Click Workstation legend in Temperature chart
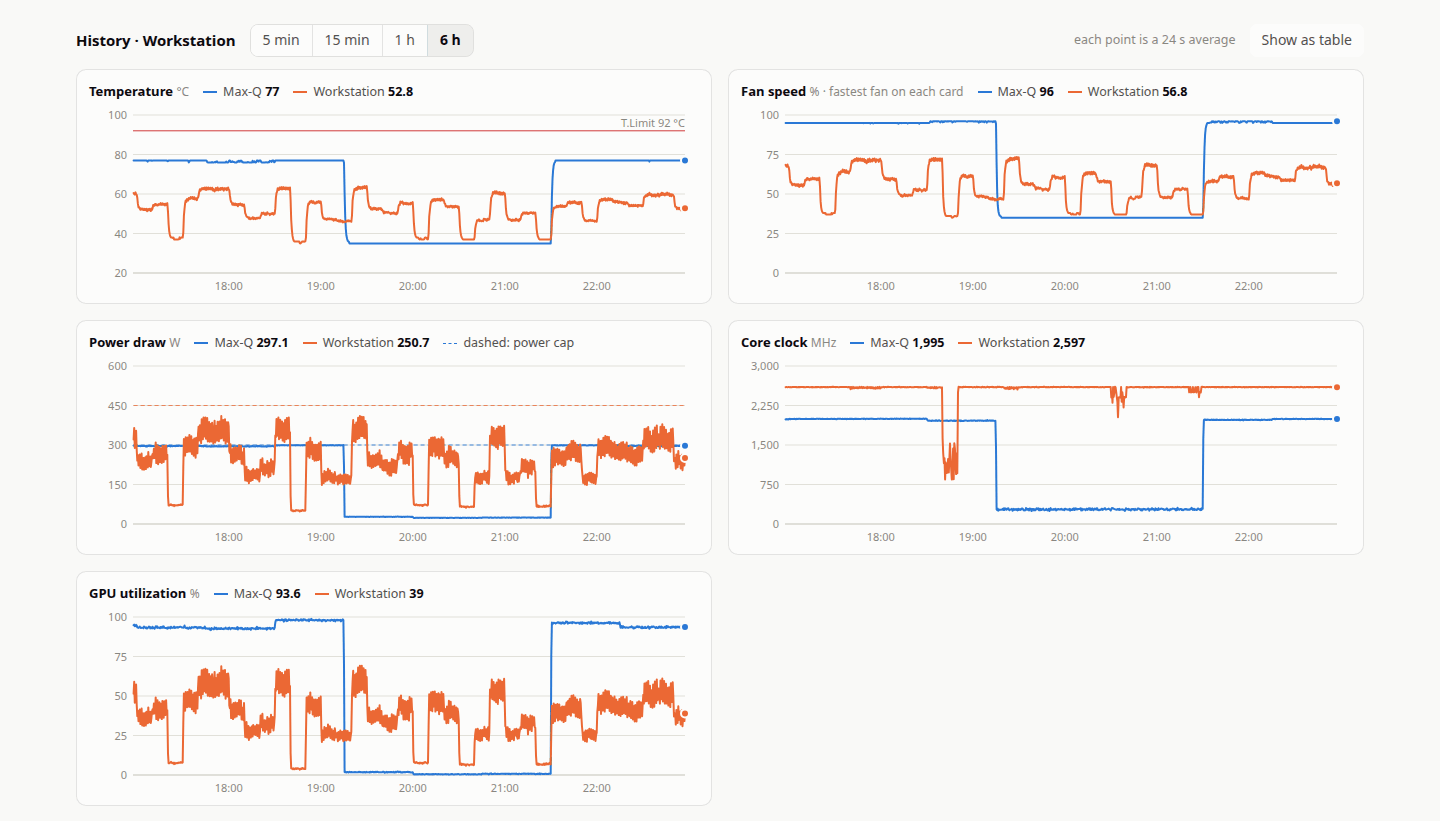The width and height of the screenshot is (1440, 821). tap(353, 91)
